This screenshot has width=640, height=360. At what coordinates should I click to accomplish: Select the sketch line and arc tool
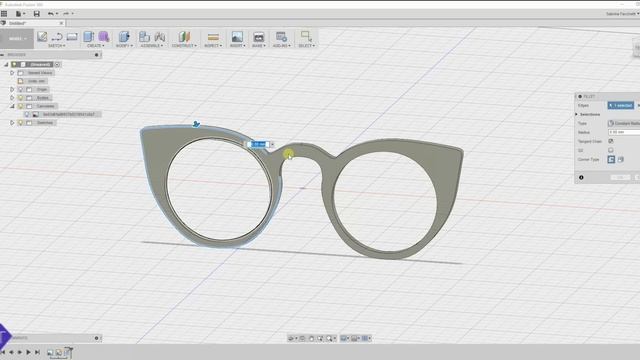pos(57,37)
